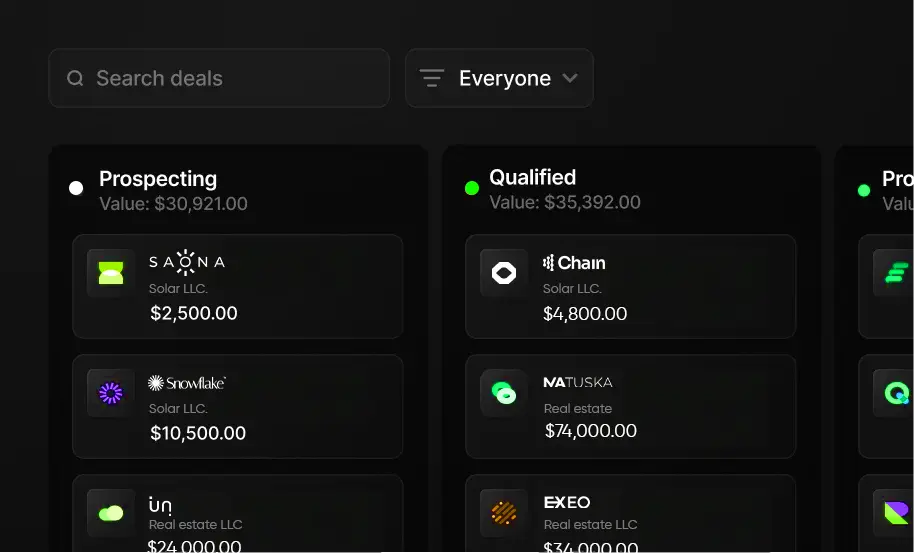Click the Saona deal logo icon
Viewport: 914px width, 553px height.
pyautogui.click(x=111, y=273)
